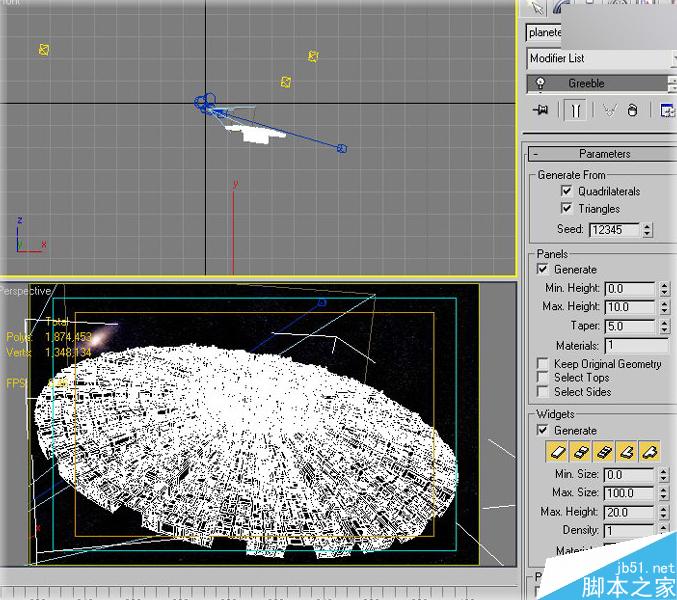Click the Seed value spinner arrows

(647, 230)
